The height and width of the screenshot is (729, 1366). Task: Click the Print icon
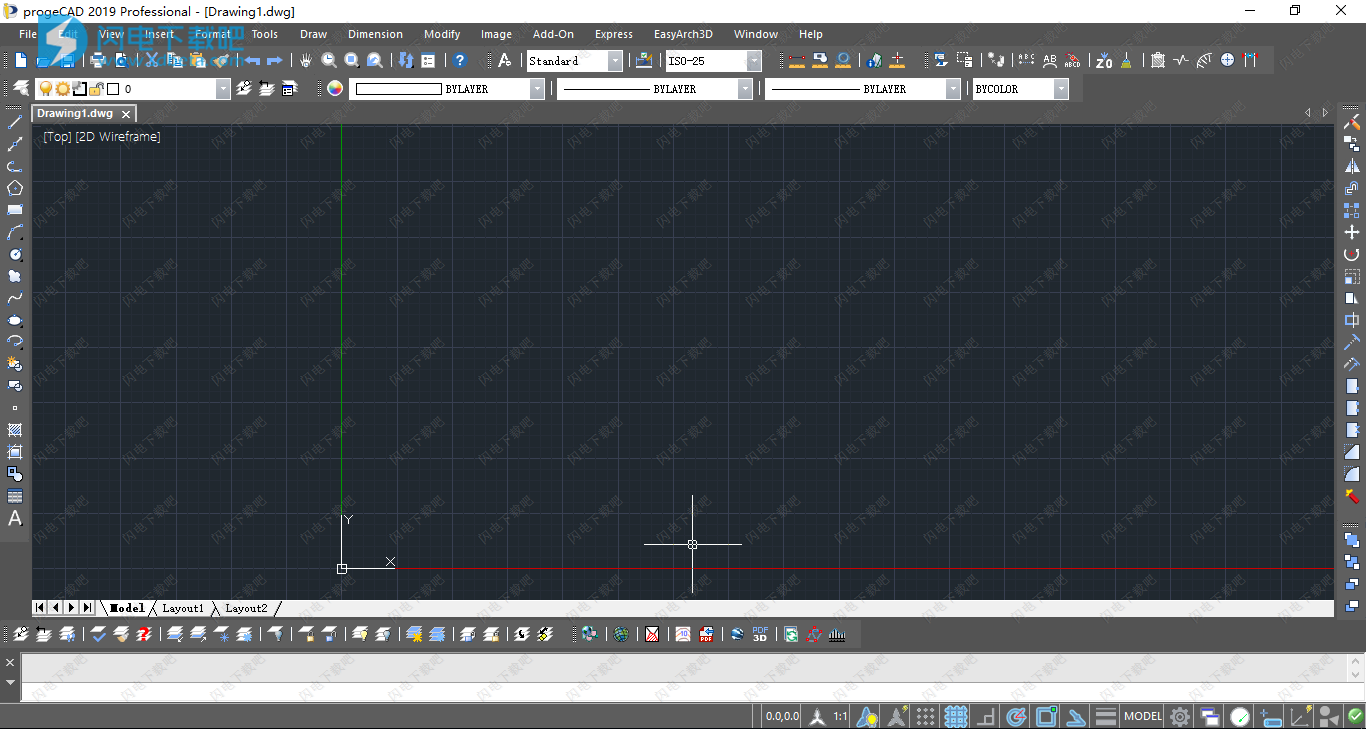(x=98, y=61)
